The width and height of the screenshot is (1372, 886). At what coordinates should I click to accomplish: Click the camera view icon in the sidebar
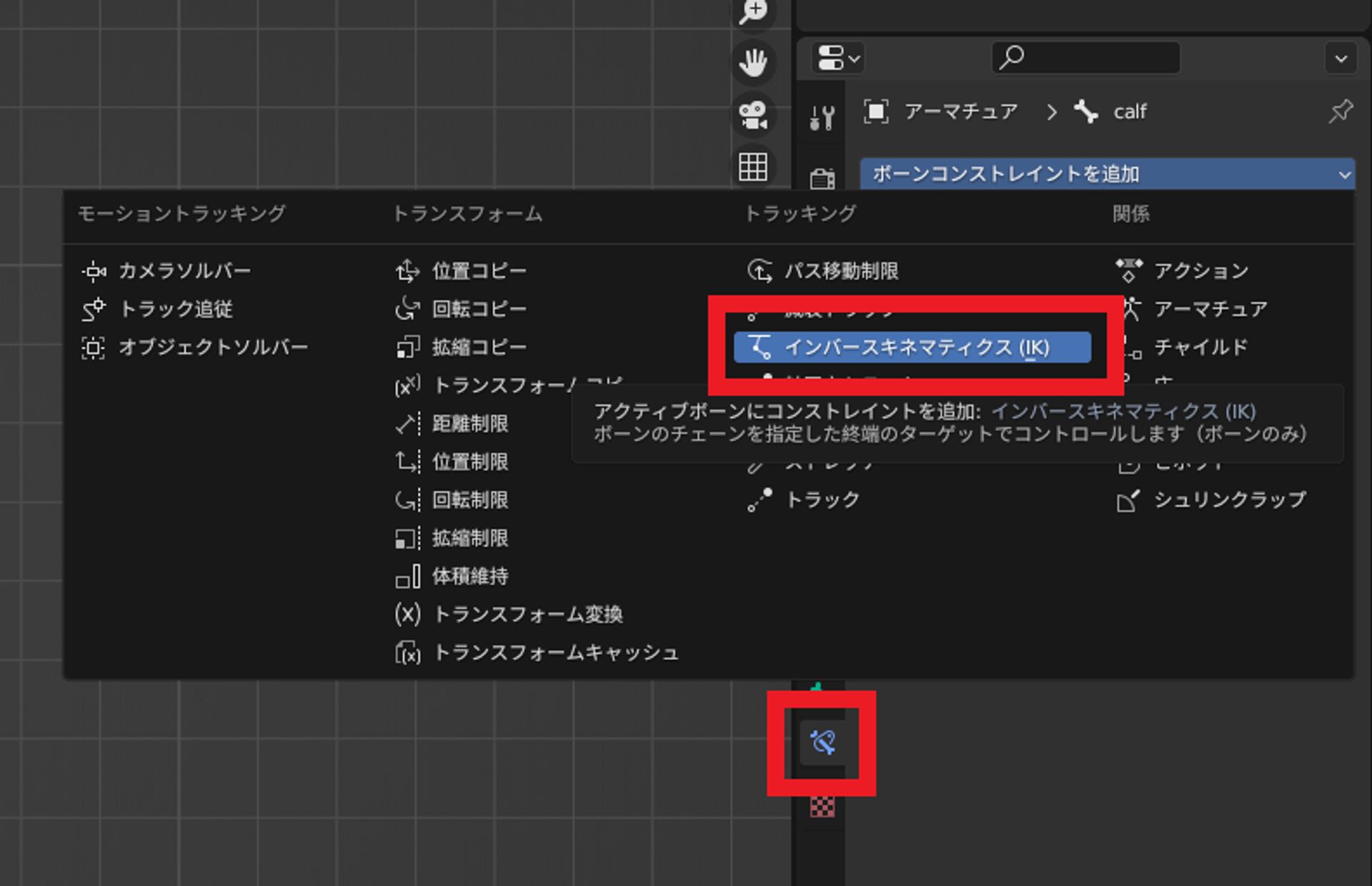pyautogui.click(x=752, y=116)
